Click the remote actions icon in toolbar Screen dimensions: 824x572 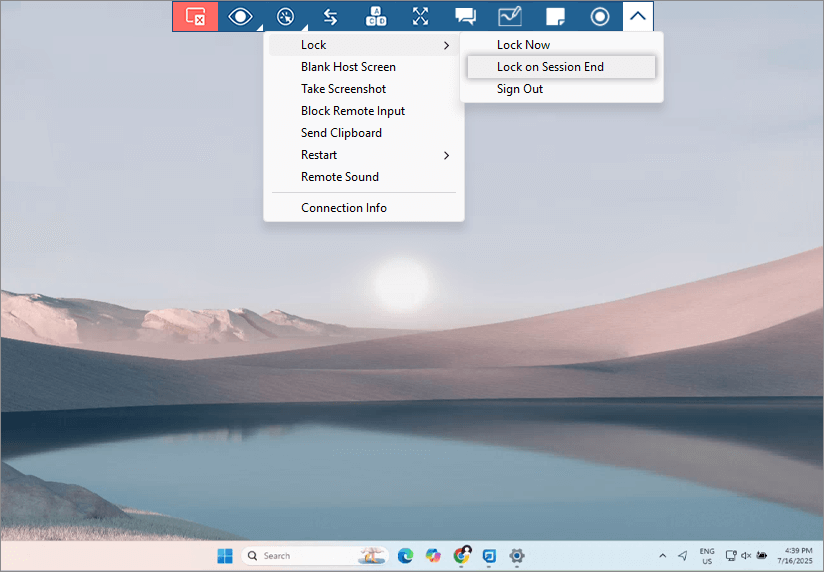[285, 16]
